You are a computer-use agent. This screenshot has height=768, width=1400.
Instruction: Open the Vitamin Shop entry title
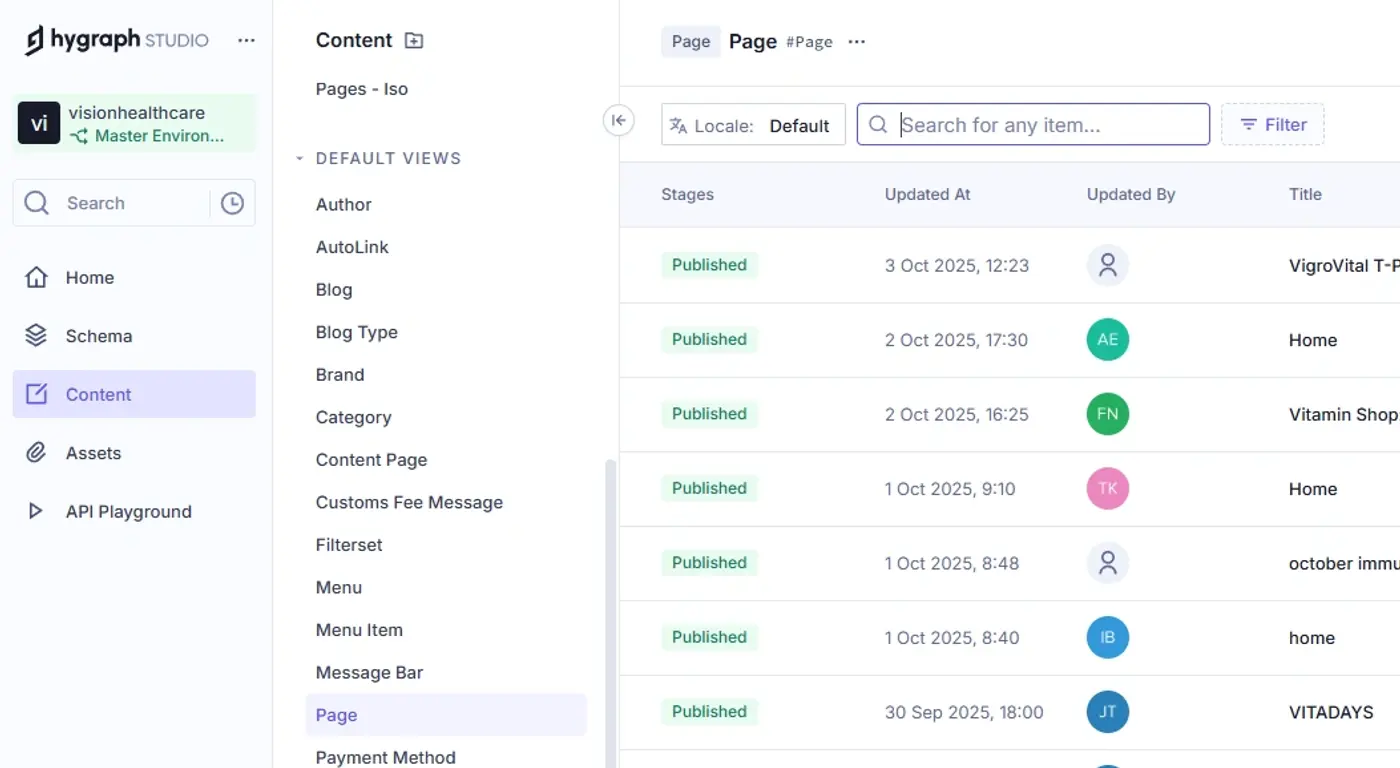[1344, 414]
